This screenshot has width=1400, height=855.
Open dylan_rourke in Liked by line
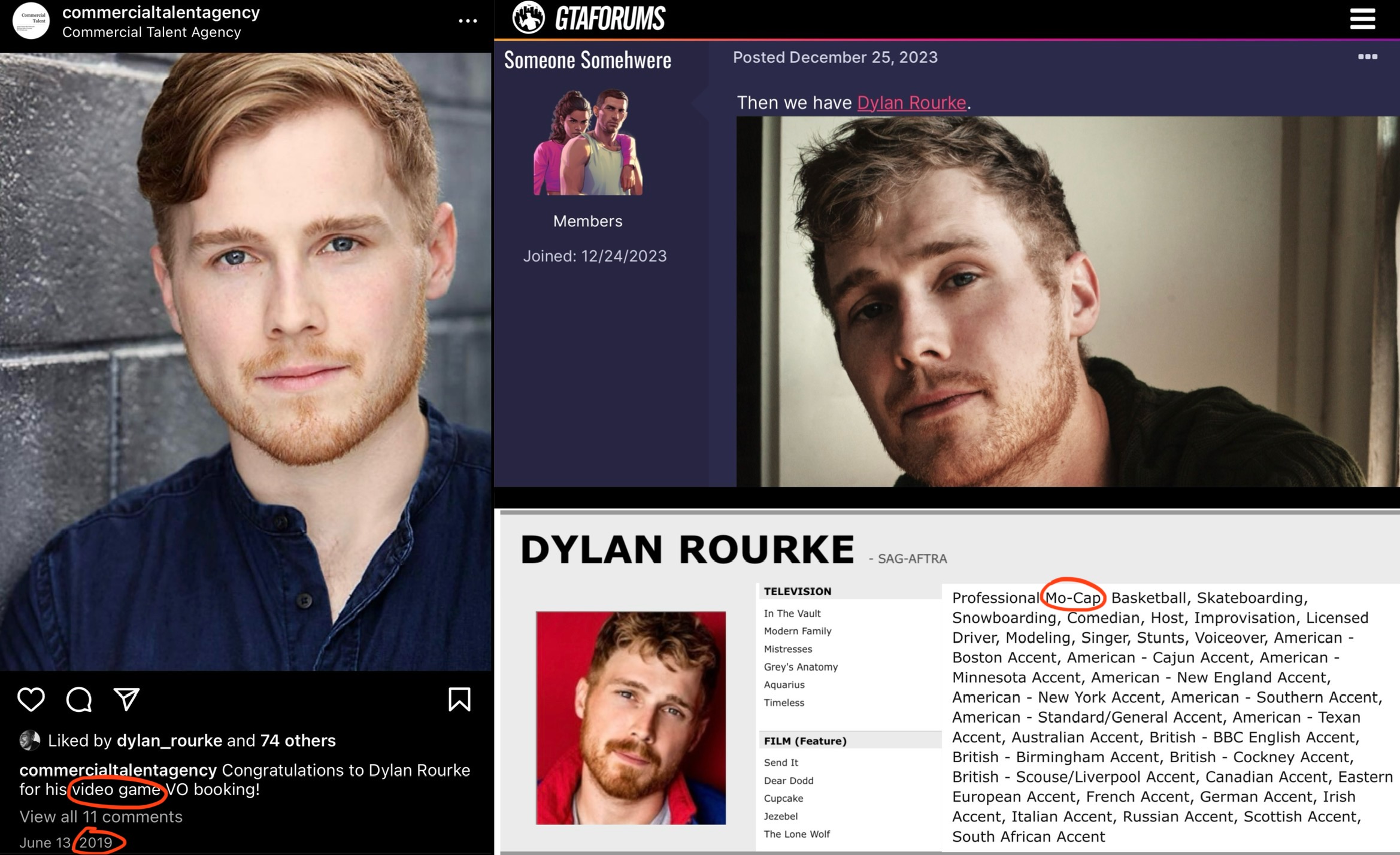pyautogui.click(x=169, y=741)
